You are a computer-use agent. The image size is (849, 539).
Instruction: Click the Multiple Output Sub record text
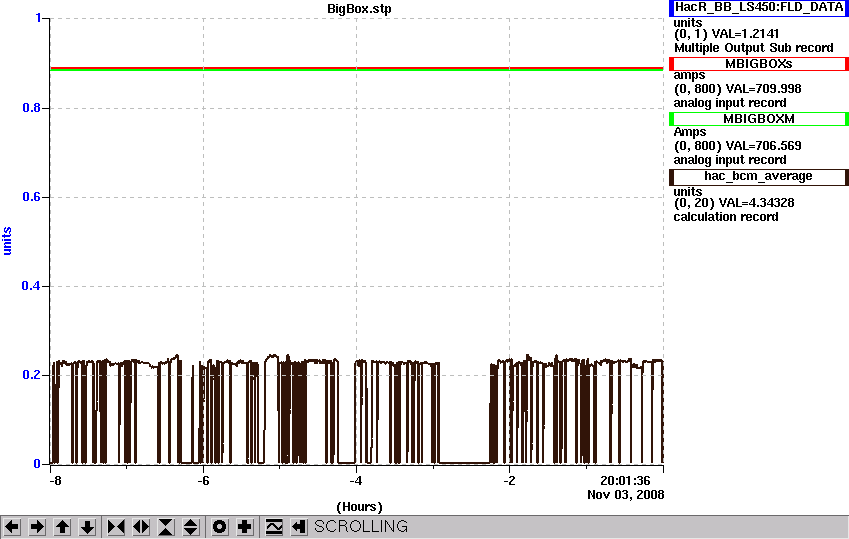pos(753,48)
